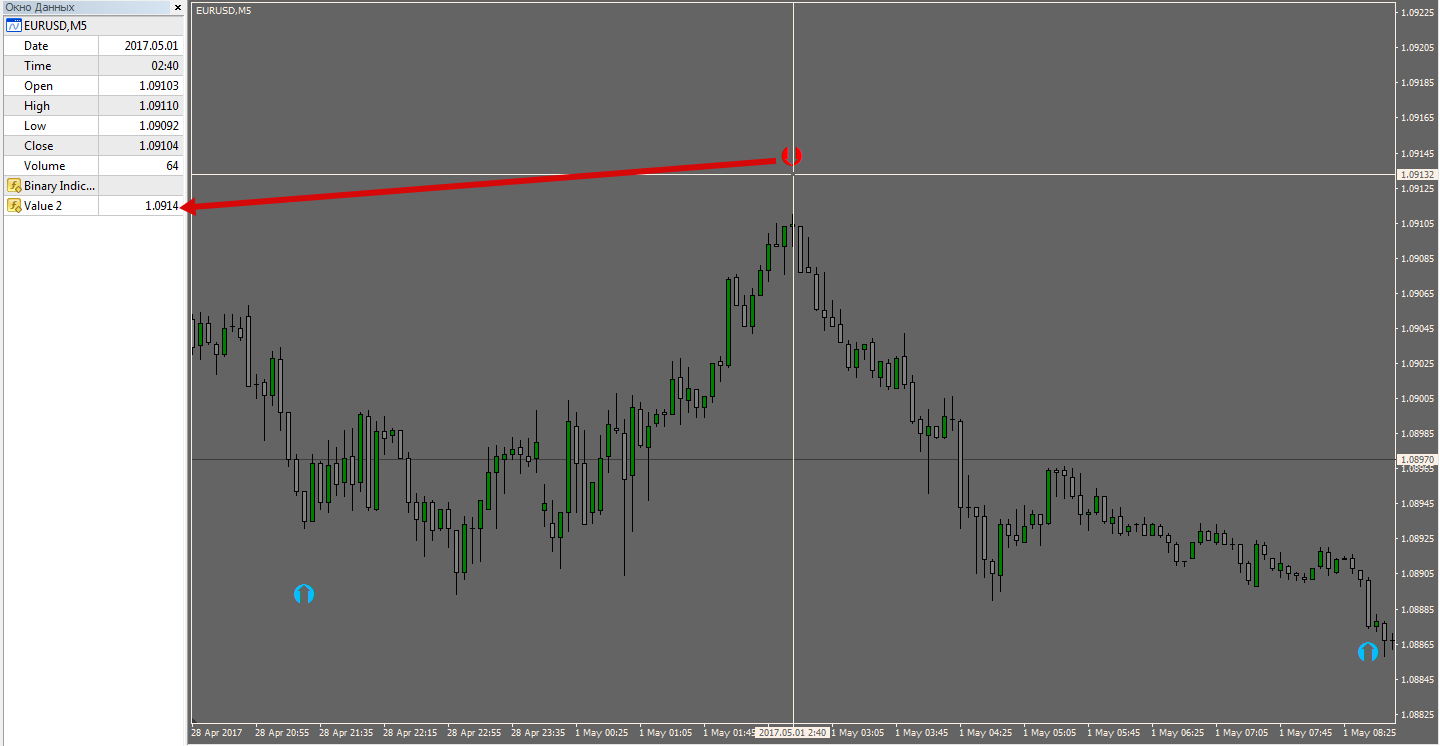Click the Open value 1.09103

pos(159,86)
